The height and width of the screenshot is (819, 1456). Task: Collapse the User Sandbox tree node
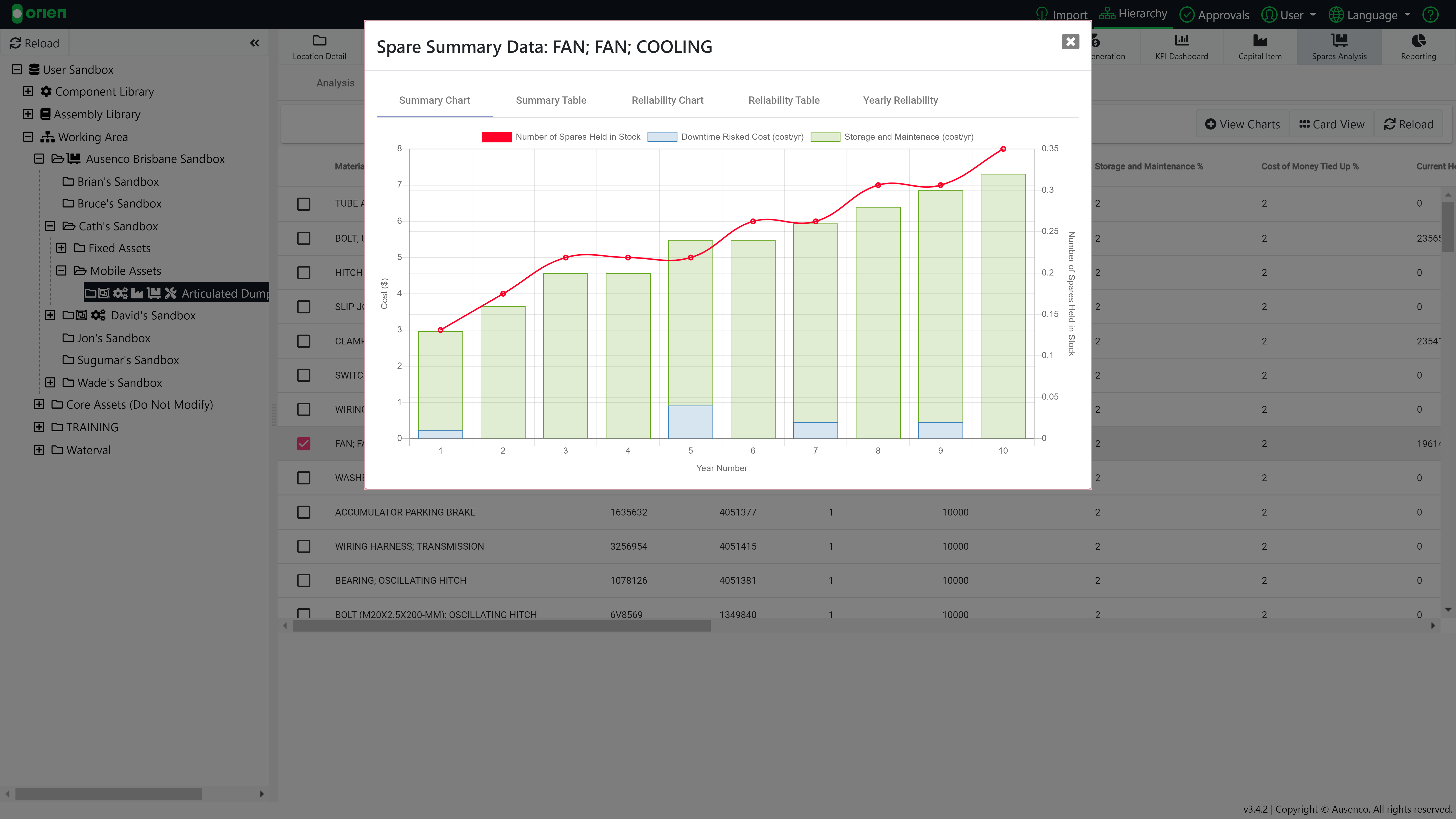coord(17,70)
